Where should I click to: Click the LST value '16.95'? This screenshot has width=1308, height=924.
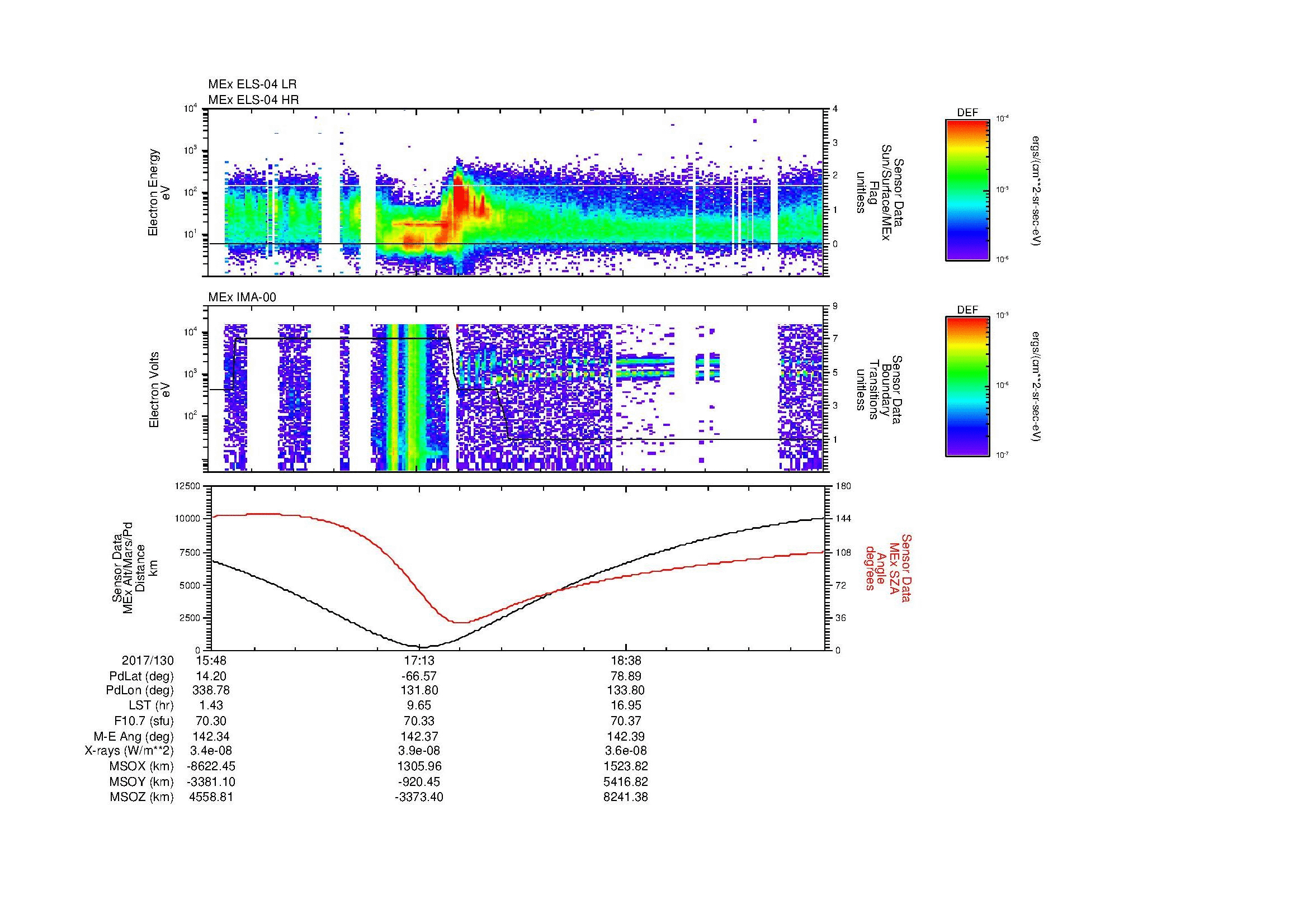coord(626,705)
